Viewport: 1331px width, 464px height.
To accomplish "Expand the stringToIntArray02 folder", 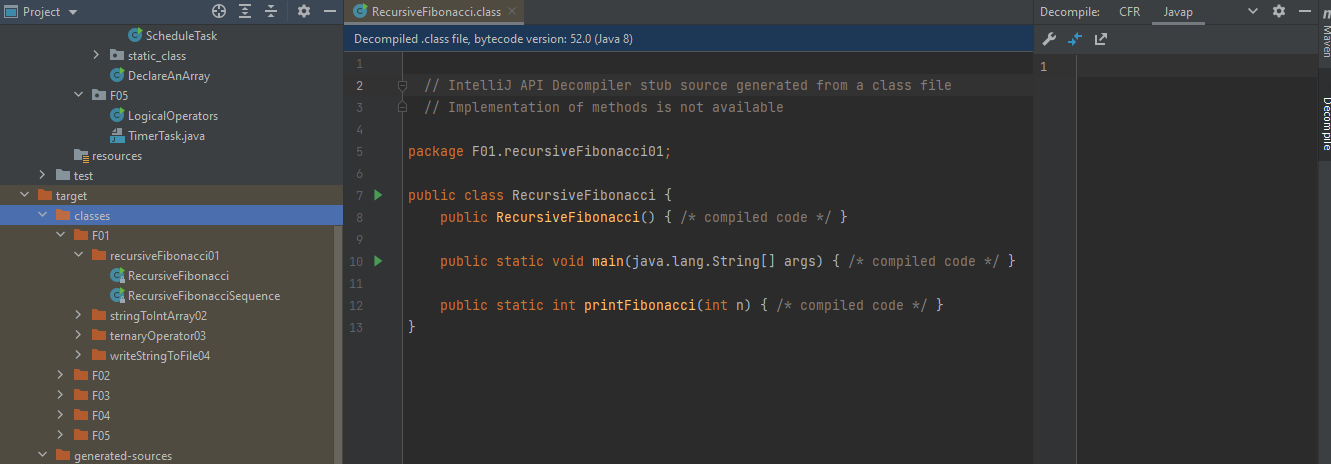I will [x=79, y=316].
